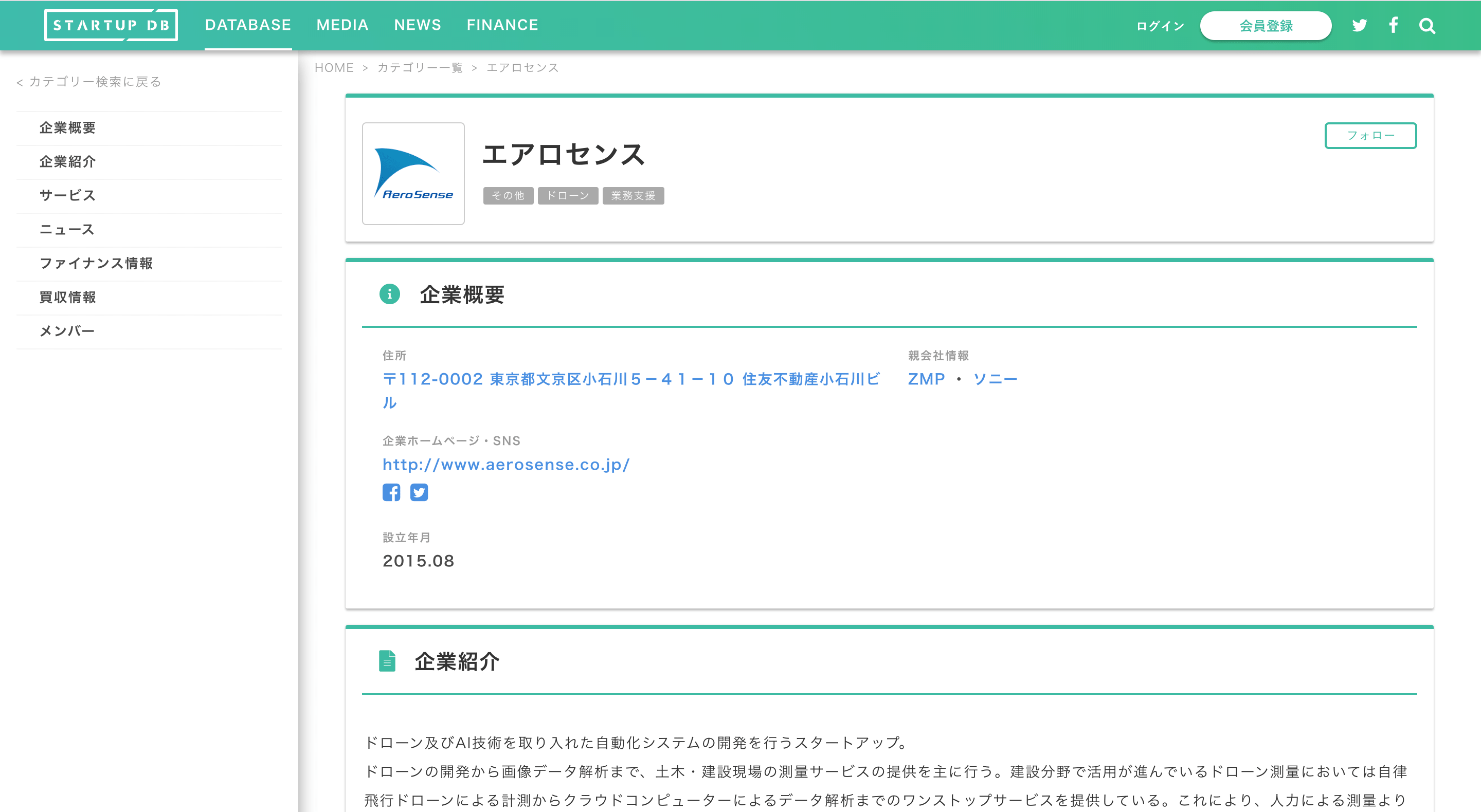The height and width of the screenshot is (812, 1481).
Task: Open the company website http://www.aerosense.co.jp/
Action: point(506,464)
